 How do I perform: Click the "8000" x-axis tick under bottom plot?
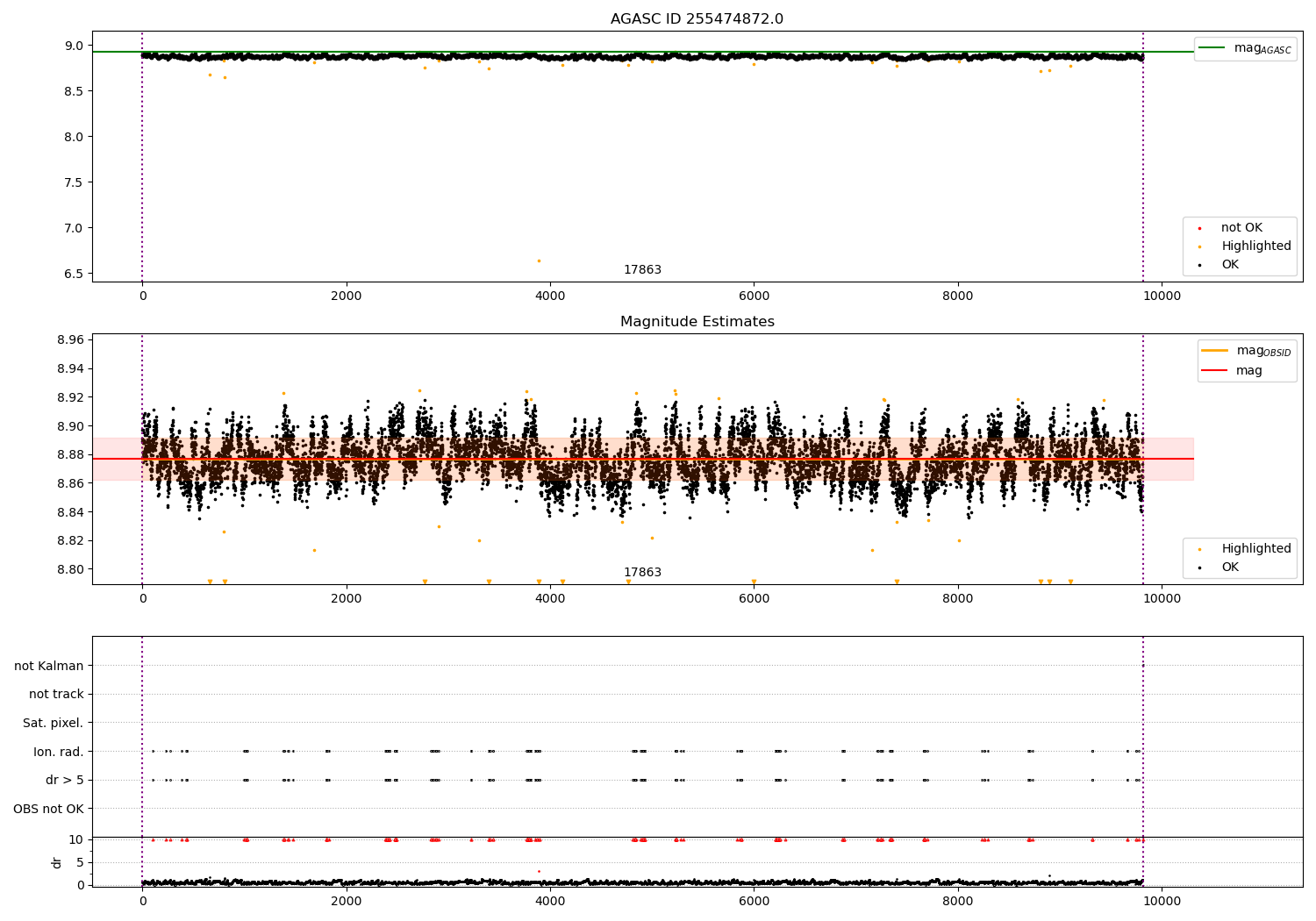pos(958,902)
